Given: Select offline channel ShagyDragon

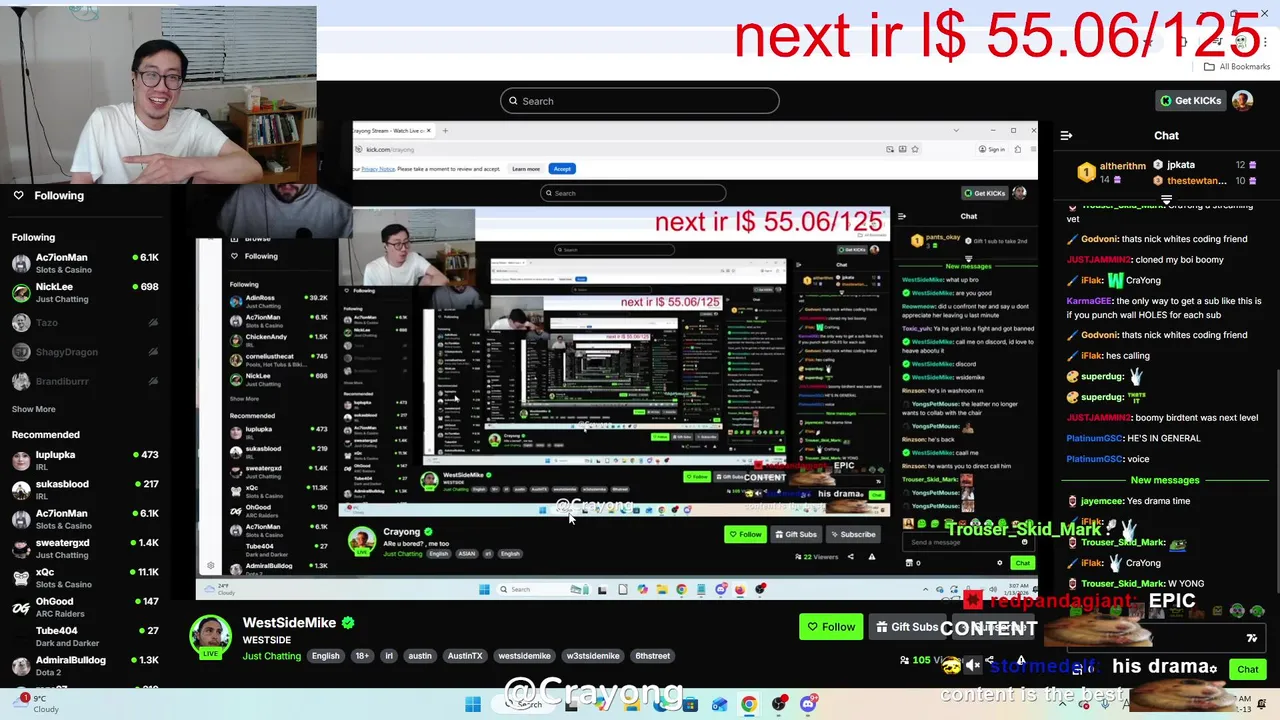Looking at the screenshot, I should 85,352.
